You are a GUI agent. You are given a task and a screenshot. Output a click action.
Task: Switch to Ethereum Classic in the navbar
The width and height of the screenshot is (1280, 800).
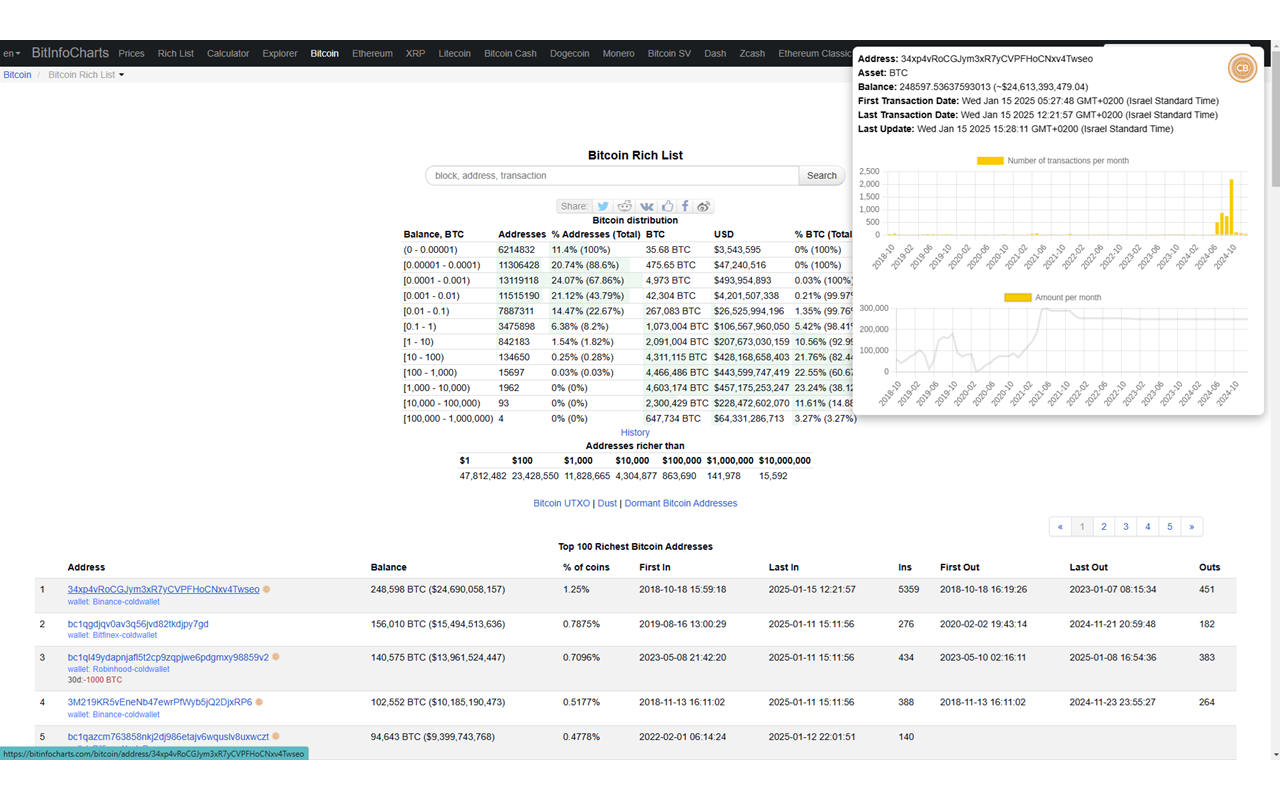[x=814, y=54]
